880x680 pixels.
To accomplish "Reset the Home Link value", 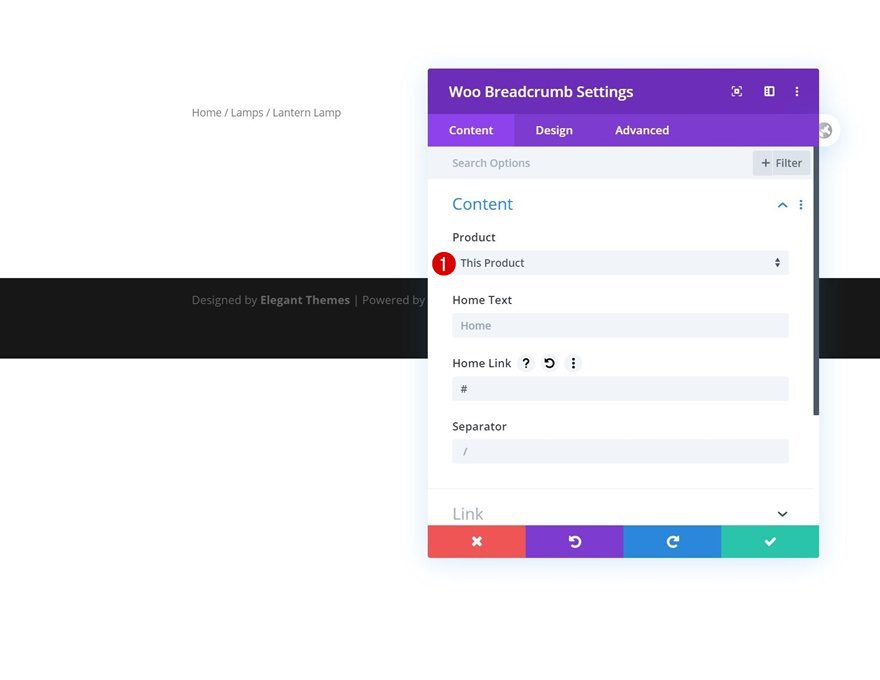I will [549, 363].
